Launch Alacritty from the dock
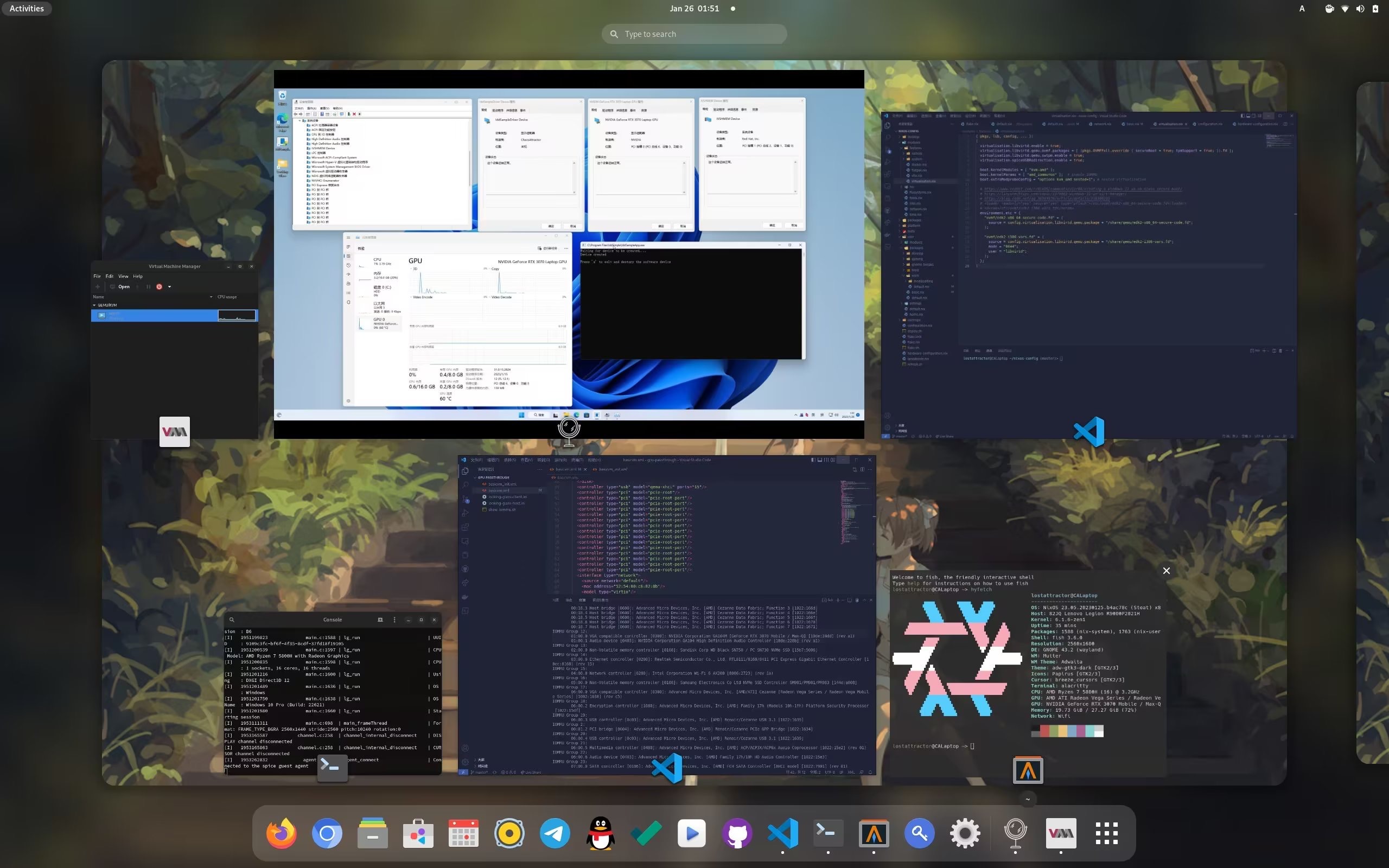 pyautogui.click(x=874, y=834)
